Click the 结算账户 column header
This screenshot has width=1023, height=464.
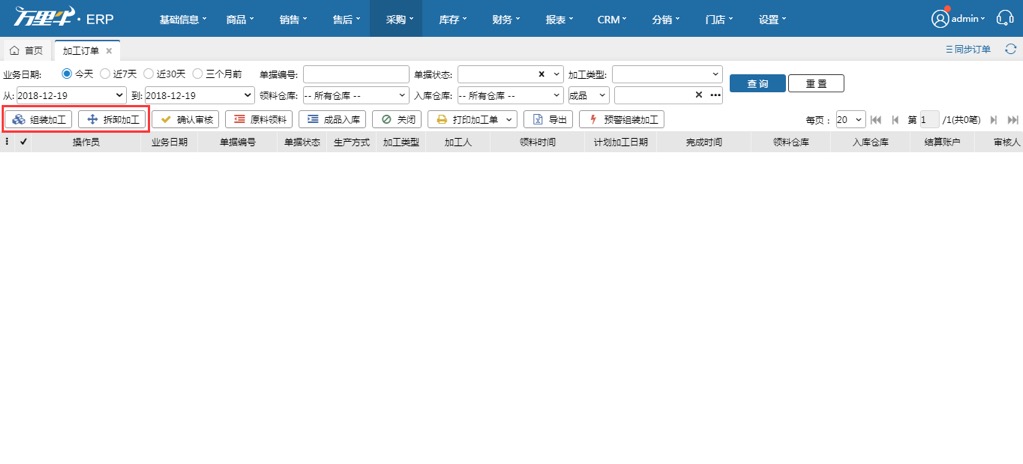point(942,142)
